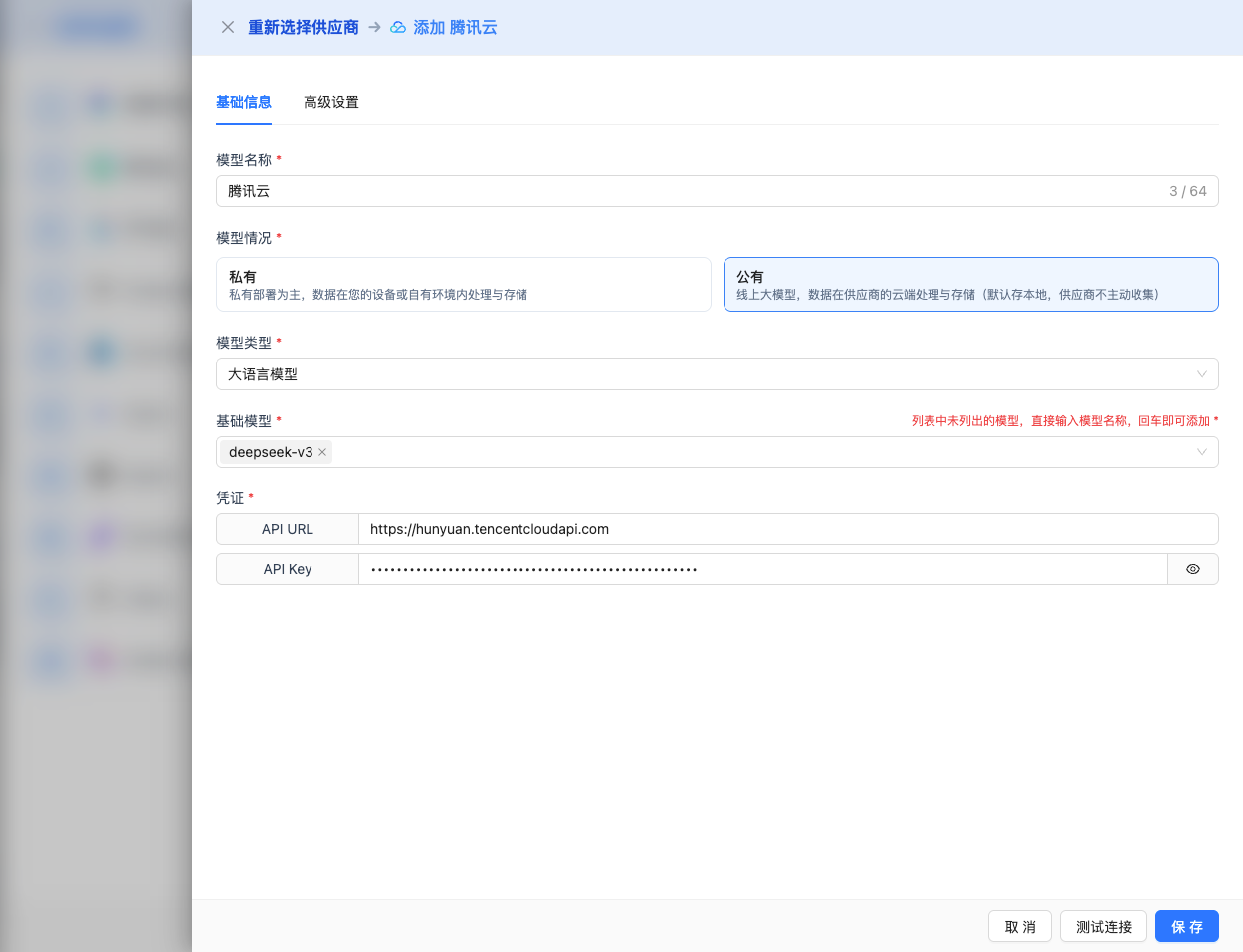Expand the 基础模型 dropdown arrow
The image size is (1243, 952).
pos(1201,452)
